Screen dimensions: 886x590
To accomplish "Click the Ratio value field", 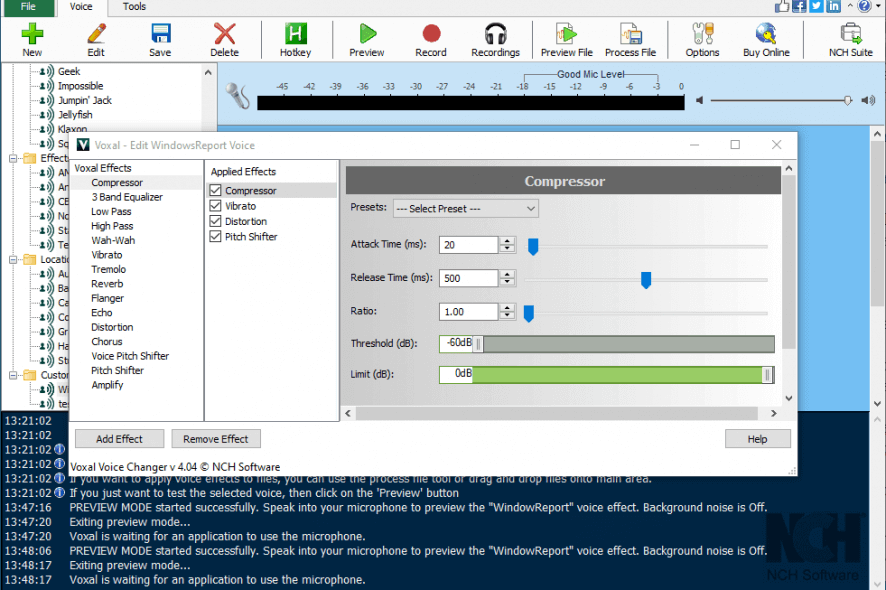I will tap(468, 311).
